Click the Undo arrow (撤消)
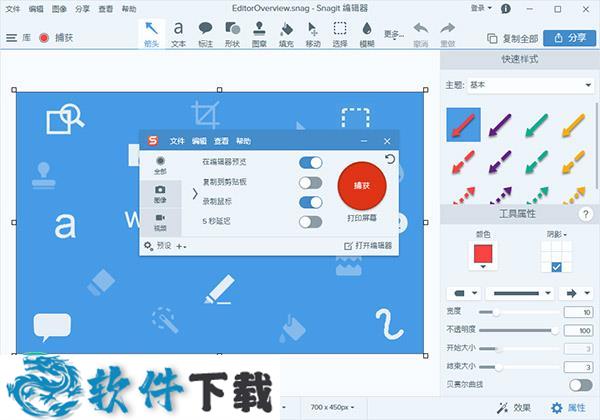Screen dimensions: 600x420 (x=421, y=34)
